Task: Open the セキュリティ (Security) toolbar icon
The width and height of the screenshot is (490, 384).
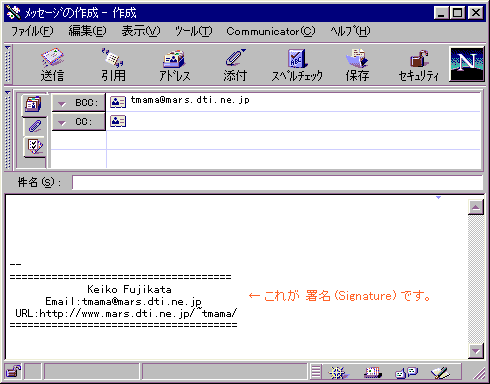Action: (419, 65)
